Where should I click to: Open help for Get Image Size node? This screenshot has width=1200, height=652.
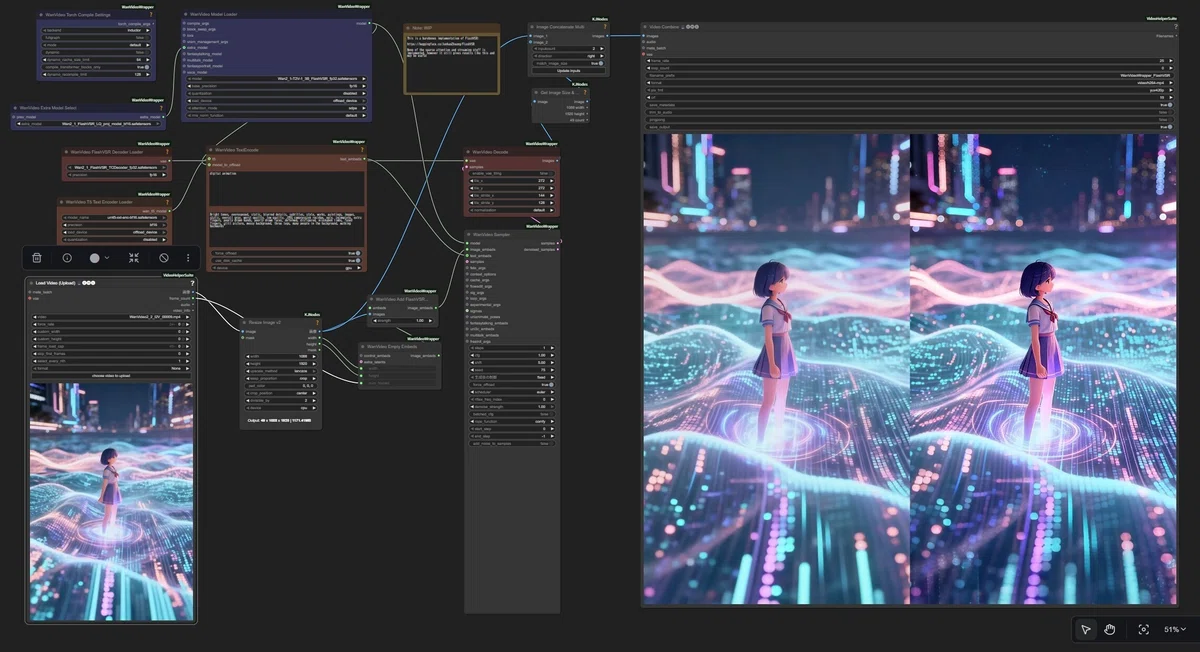pyautogui.click(x=586, y=92)
